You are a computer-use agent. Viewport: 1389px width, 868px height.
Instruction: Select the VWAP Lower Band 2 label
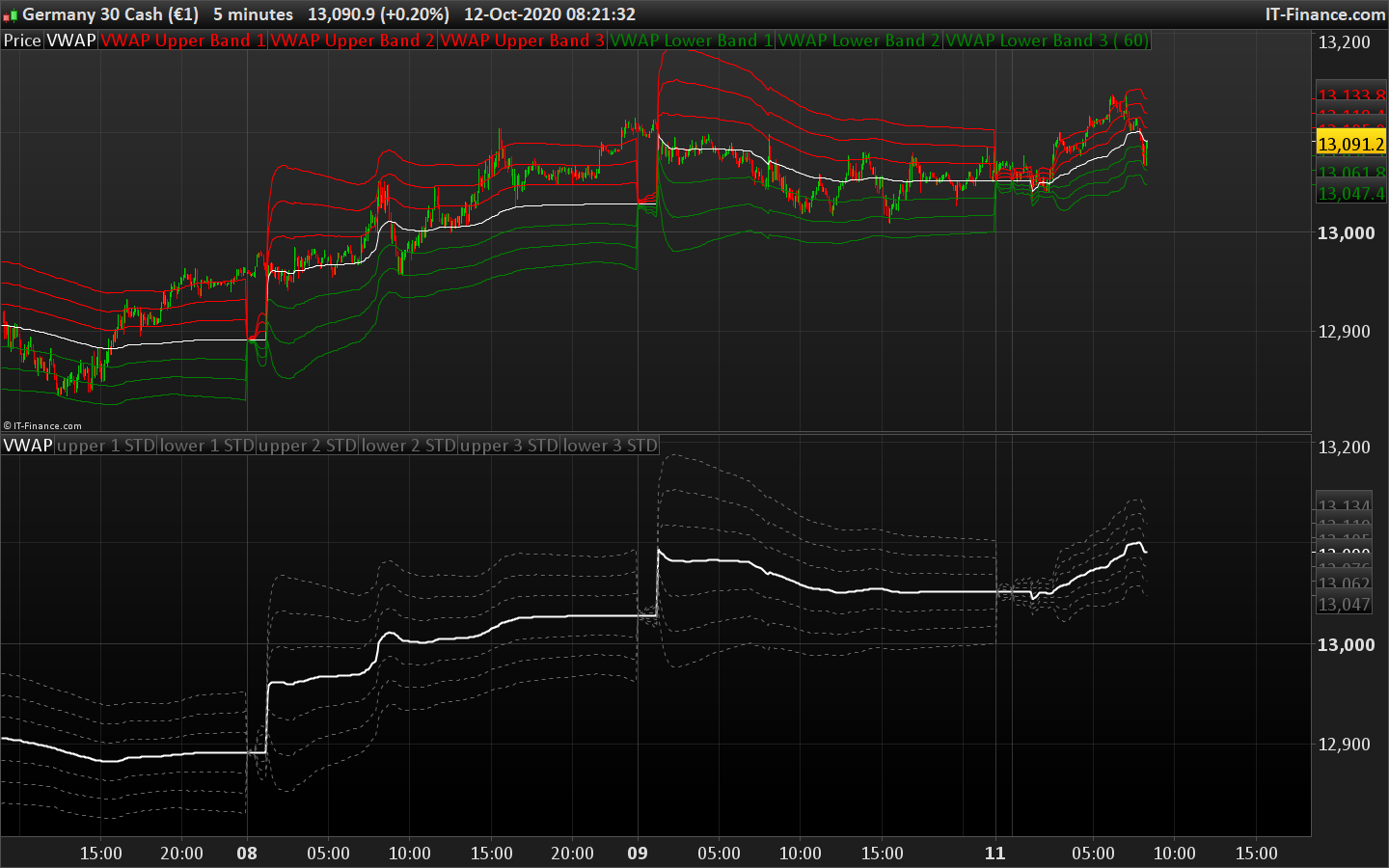pyautogui.click(x=858, y=41)
